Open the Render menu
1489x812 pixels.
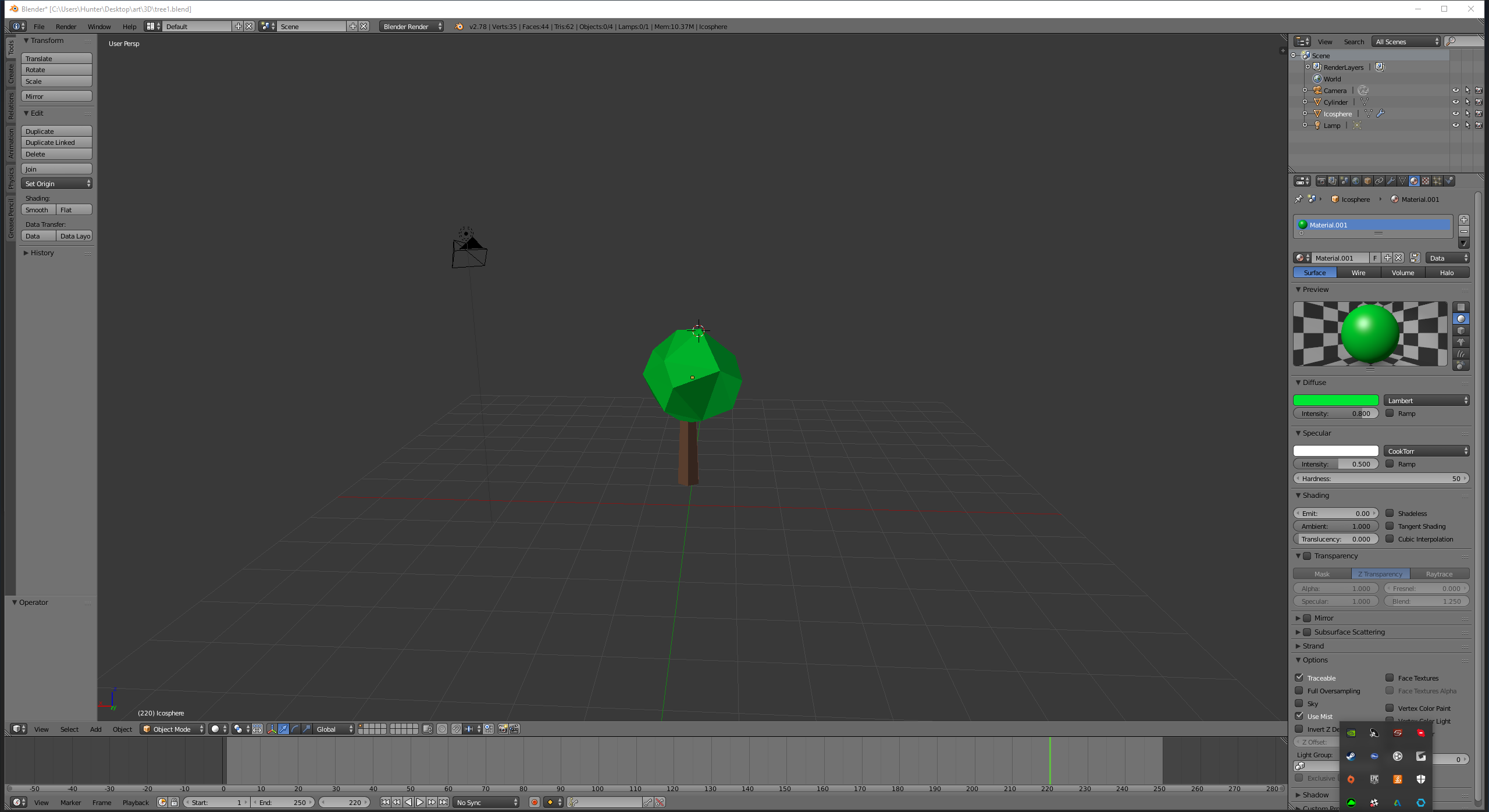pos(66,26)
